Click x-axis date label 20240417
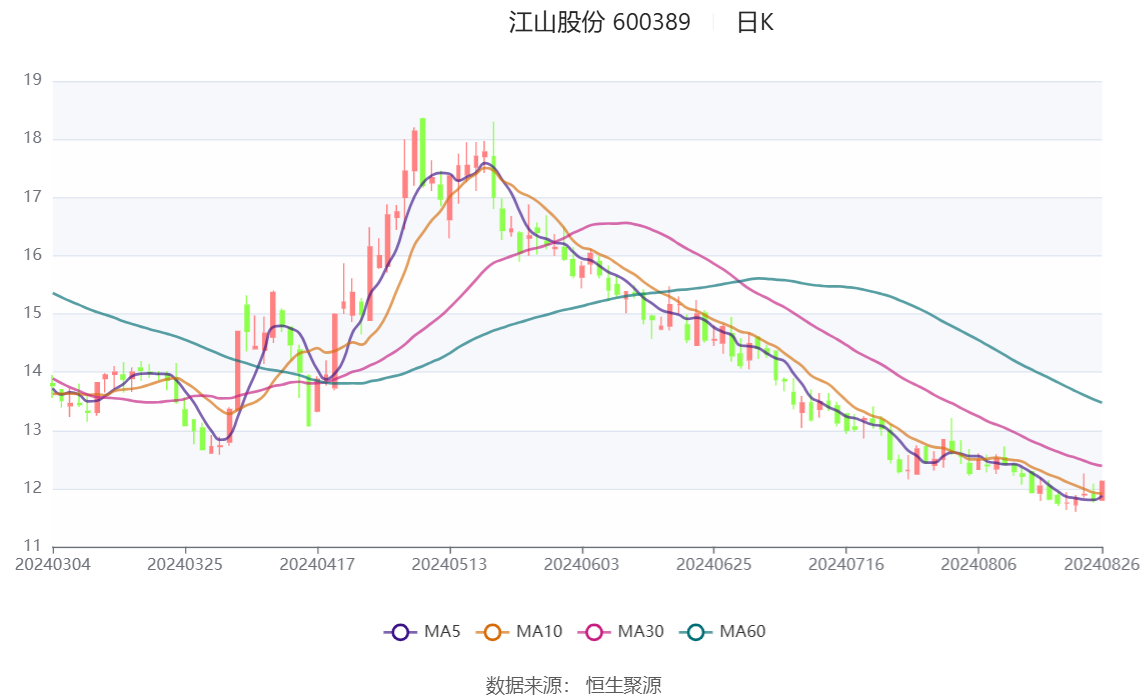1147x699 pixels. 317,564
